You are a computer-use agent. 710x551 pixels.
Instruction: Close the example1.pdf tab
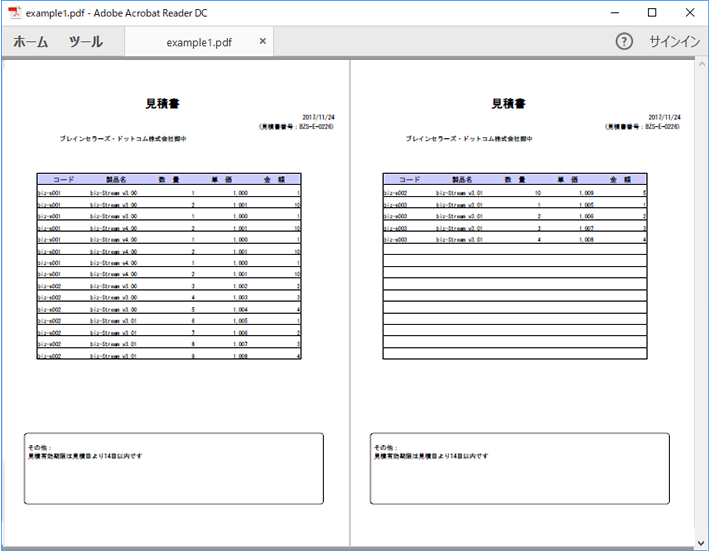pyautogui.click(x=263, y=41)
